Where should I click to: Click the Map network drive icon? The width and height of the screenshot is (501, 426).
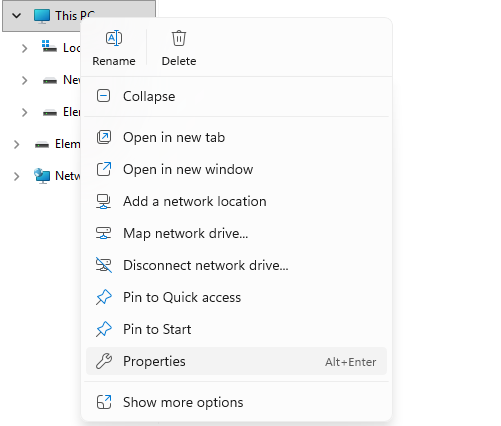104,233
